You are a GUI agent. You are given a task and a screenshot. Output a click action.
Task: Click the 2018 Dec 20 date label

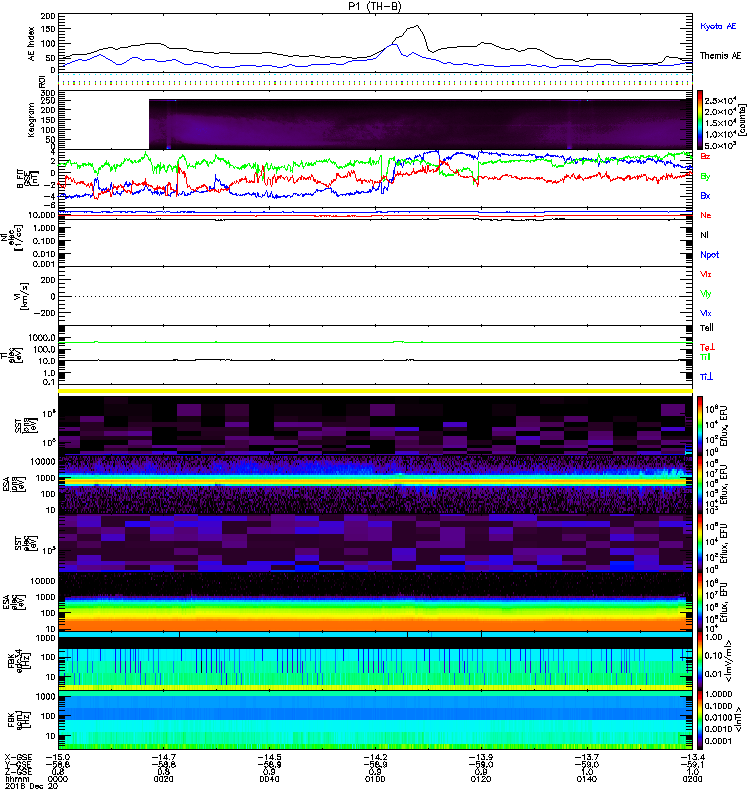[x=31, y=786]
